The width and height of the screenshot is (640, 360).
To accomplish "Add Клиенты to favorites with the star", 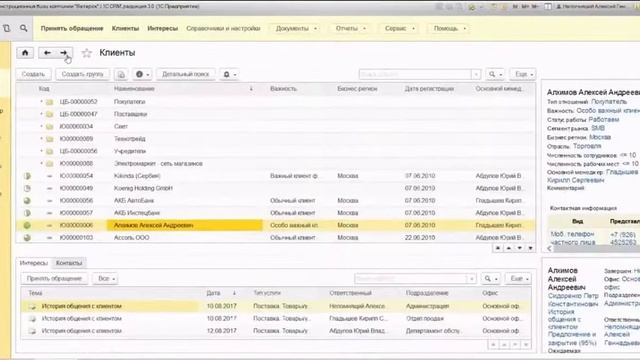I will pyautogui.click(x=86, y=53).
